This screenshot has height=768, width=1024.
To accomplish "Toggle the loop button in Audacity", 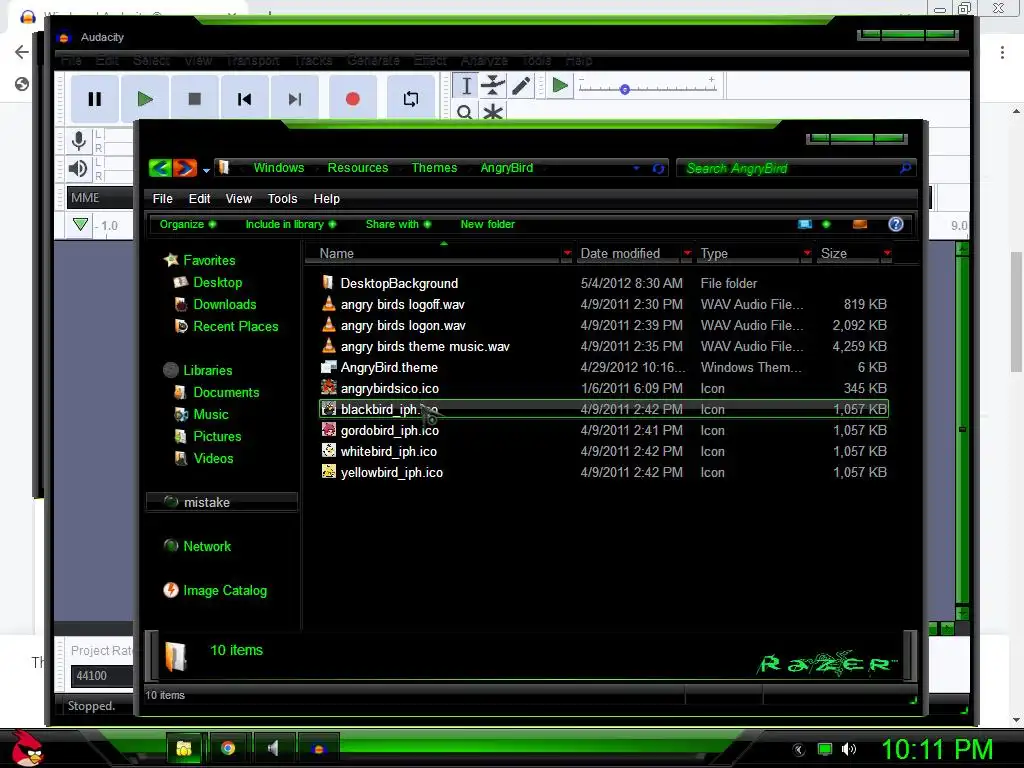I will [x=411, y=99].
